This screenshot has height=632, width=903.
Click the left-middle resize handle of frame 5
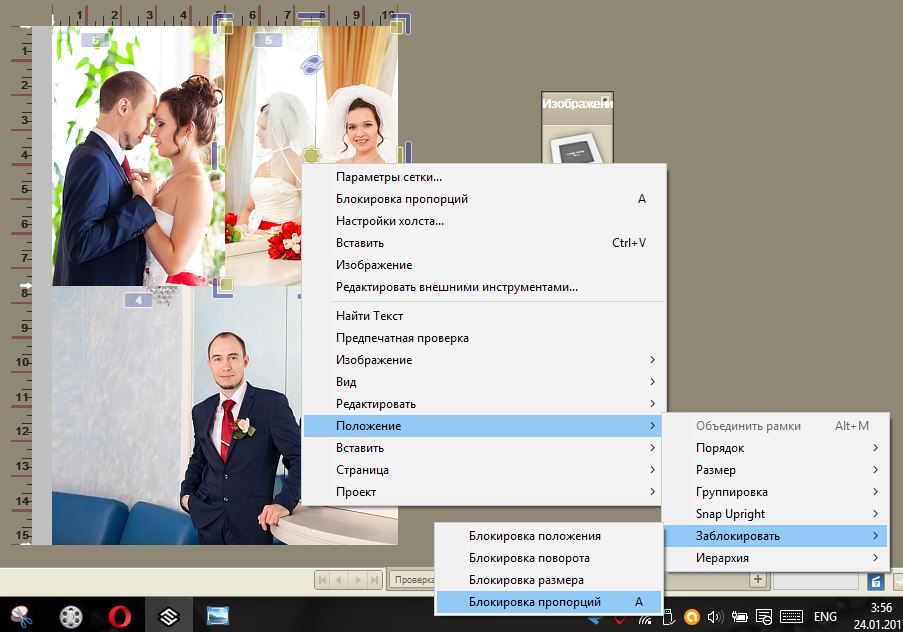[x=221, y=154]
